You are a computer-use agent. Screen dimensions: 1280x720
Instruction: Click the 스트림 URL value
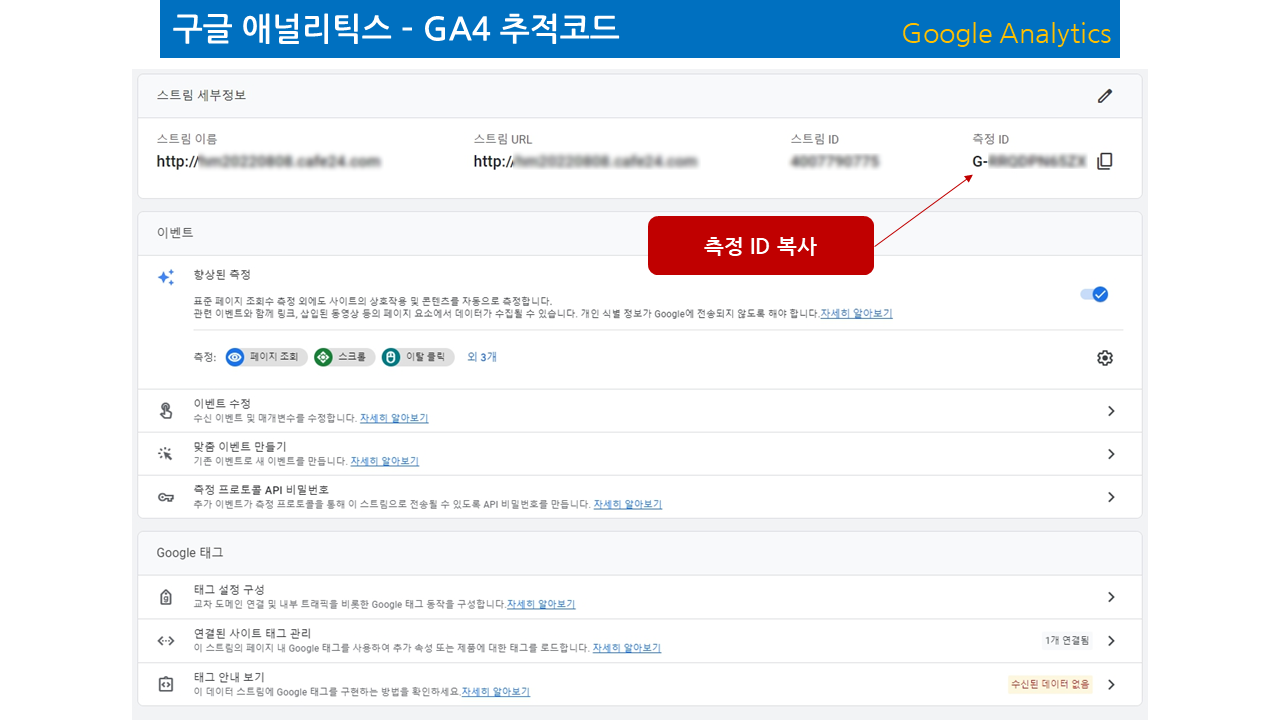585,161
